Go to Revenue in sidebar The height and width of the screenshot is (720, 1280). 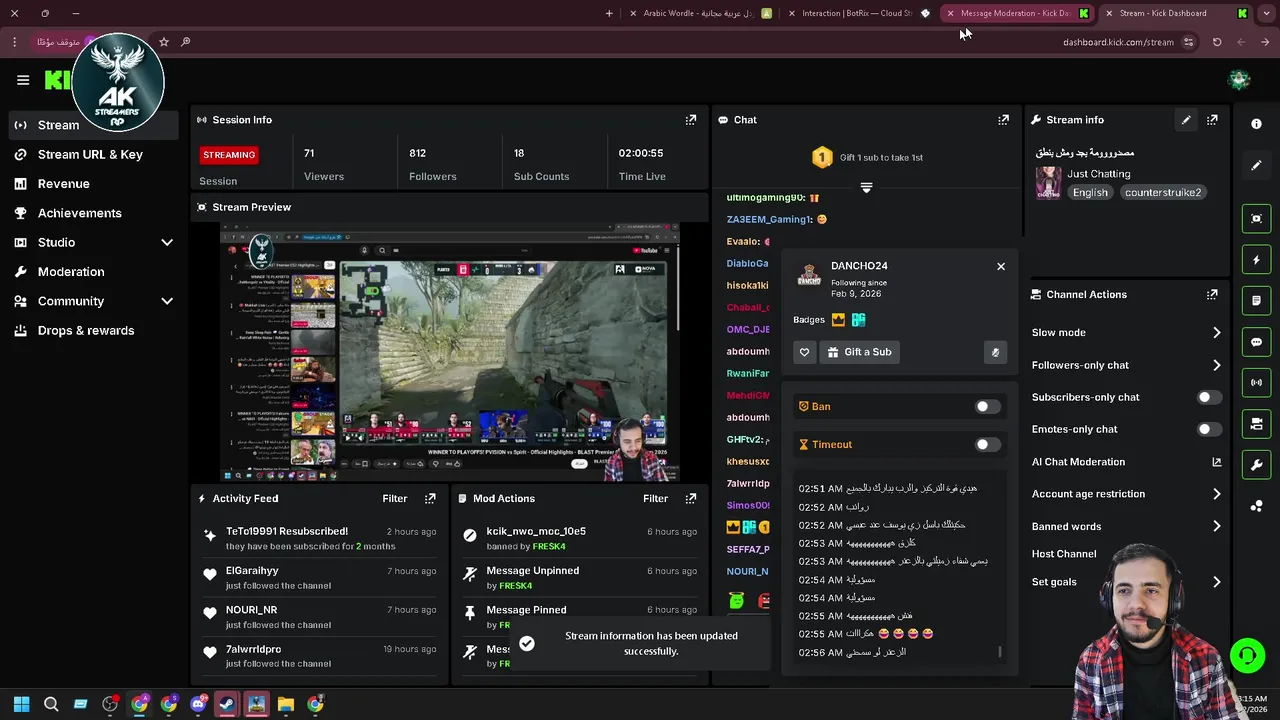click(x=63, y=184)
